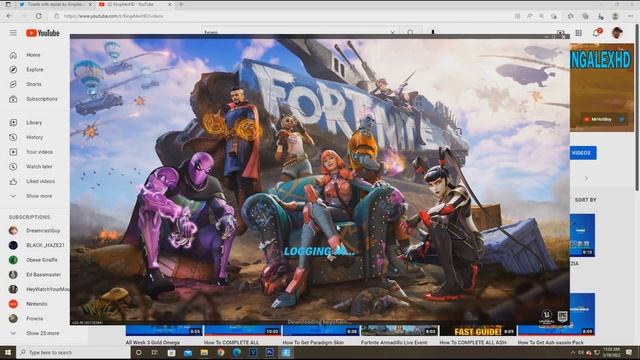The height and width of the screenshot is (360, 640).
Task: Open the Ed Bassmaster subscription channel
Action: click(43, 275)
